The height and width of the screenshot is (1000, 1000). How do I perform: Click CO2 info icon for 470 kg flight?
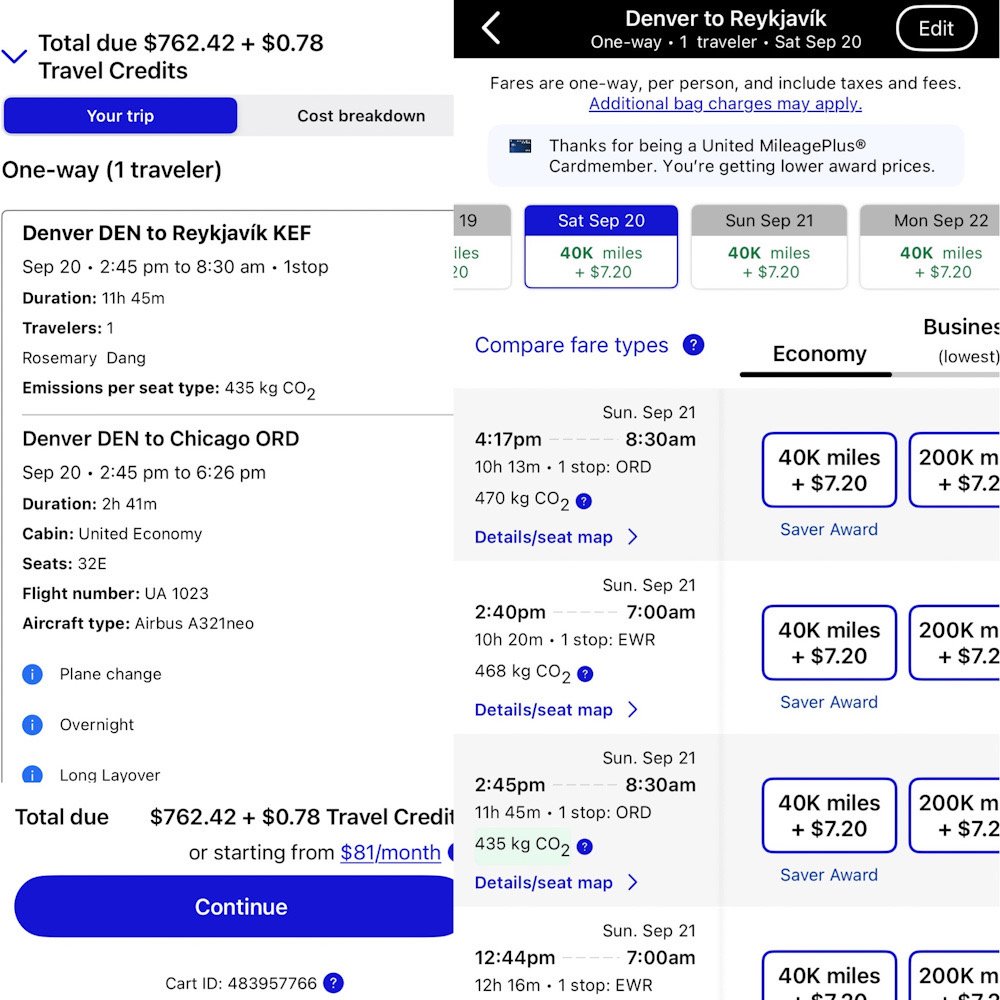pyautogui.click(x=584, y=502)
